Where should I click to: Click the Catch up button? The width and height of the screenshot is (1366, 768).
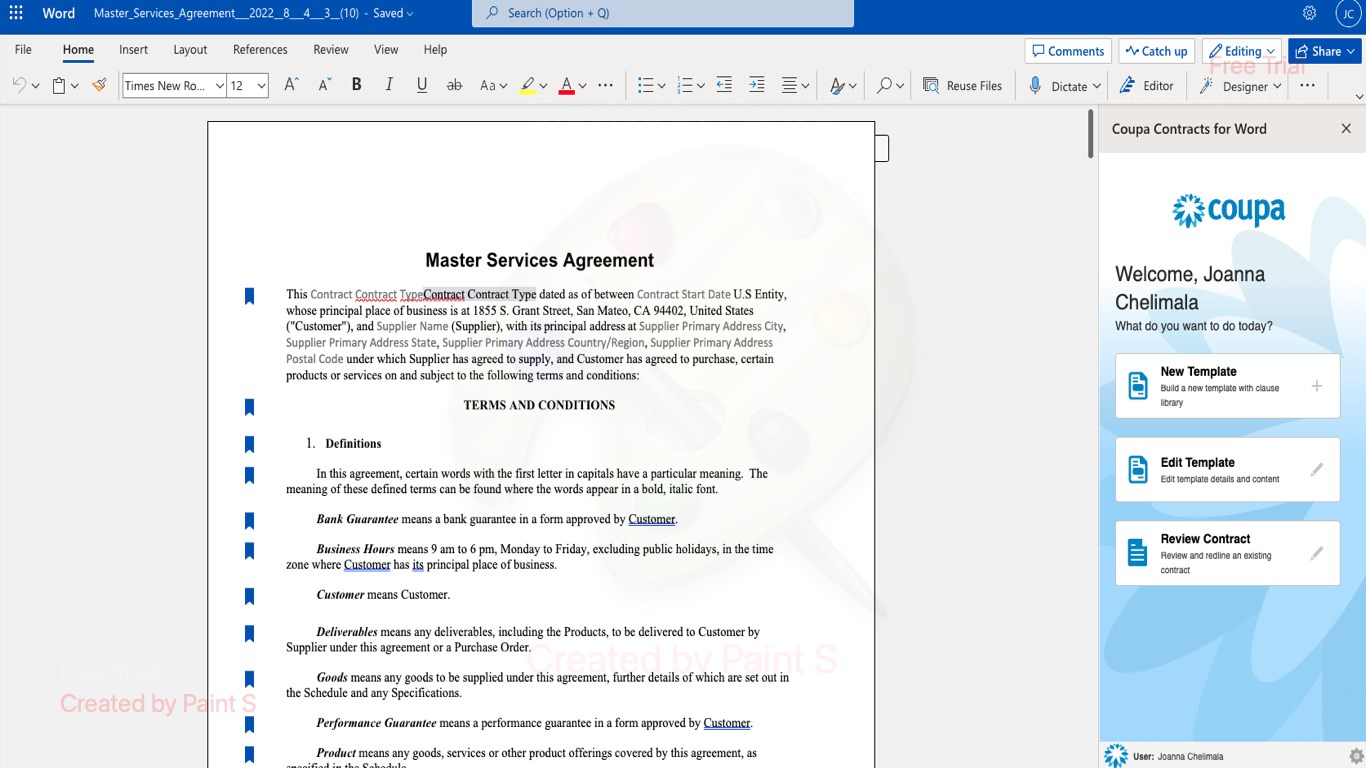pos(1156,51)
